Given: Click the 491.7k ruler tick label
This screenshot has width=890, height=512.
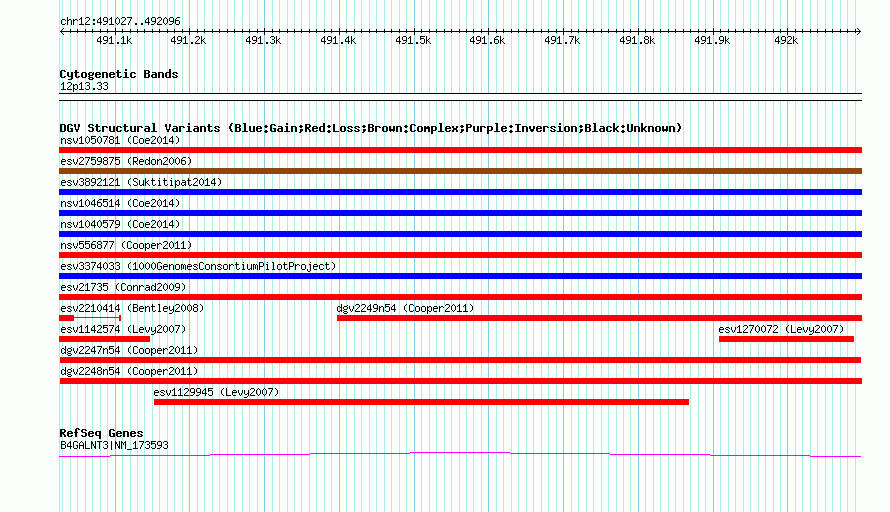Looking at the screenshot, I should 562,40.
